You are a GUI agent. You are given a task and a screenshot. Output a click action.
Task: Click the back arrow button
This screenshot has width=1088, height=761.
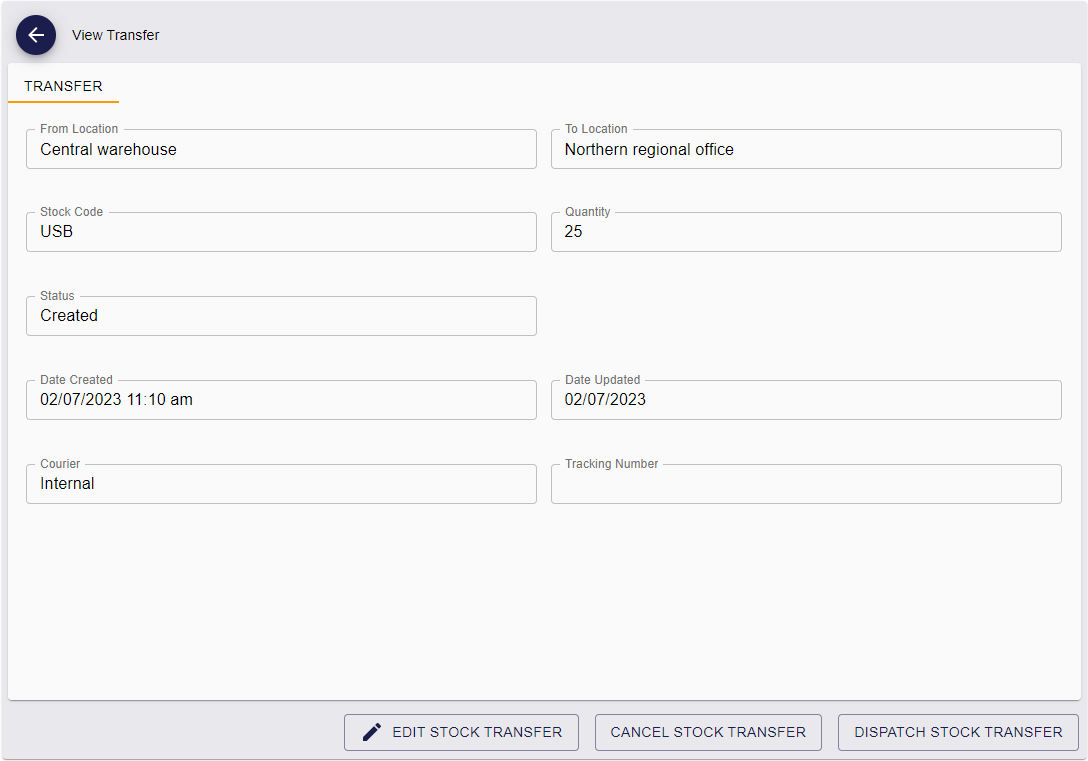(36, 35)
